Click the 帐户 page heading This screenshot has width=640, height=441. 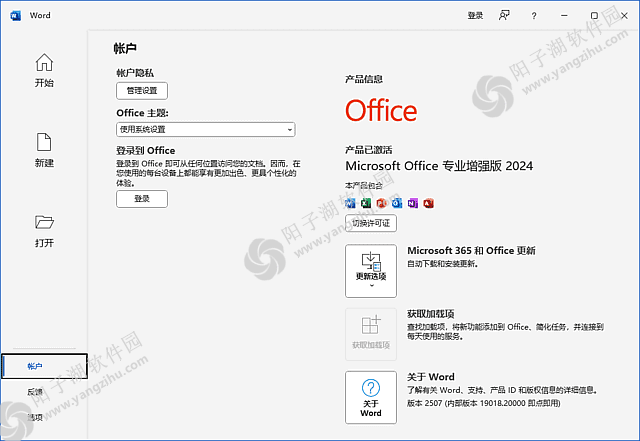coord(125,48)
